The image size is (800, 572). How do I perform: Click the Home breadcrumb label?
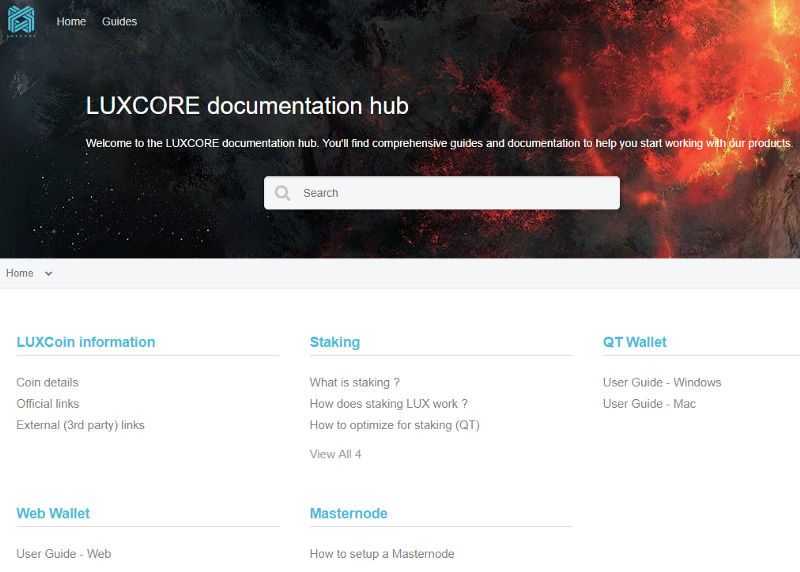(x=20, y=273)
